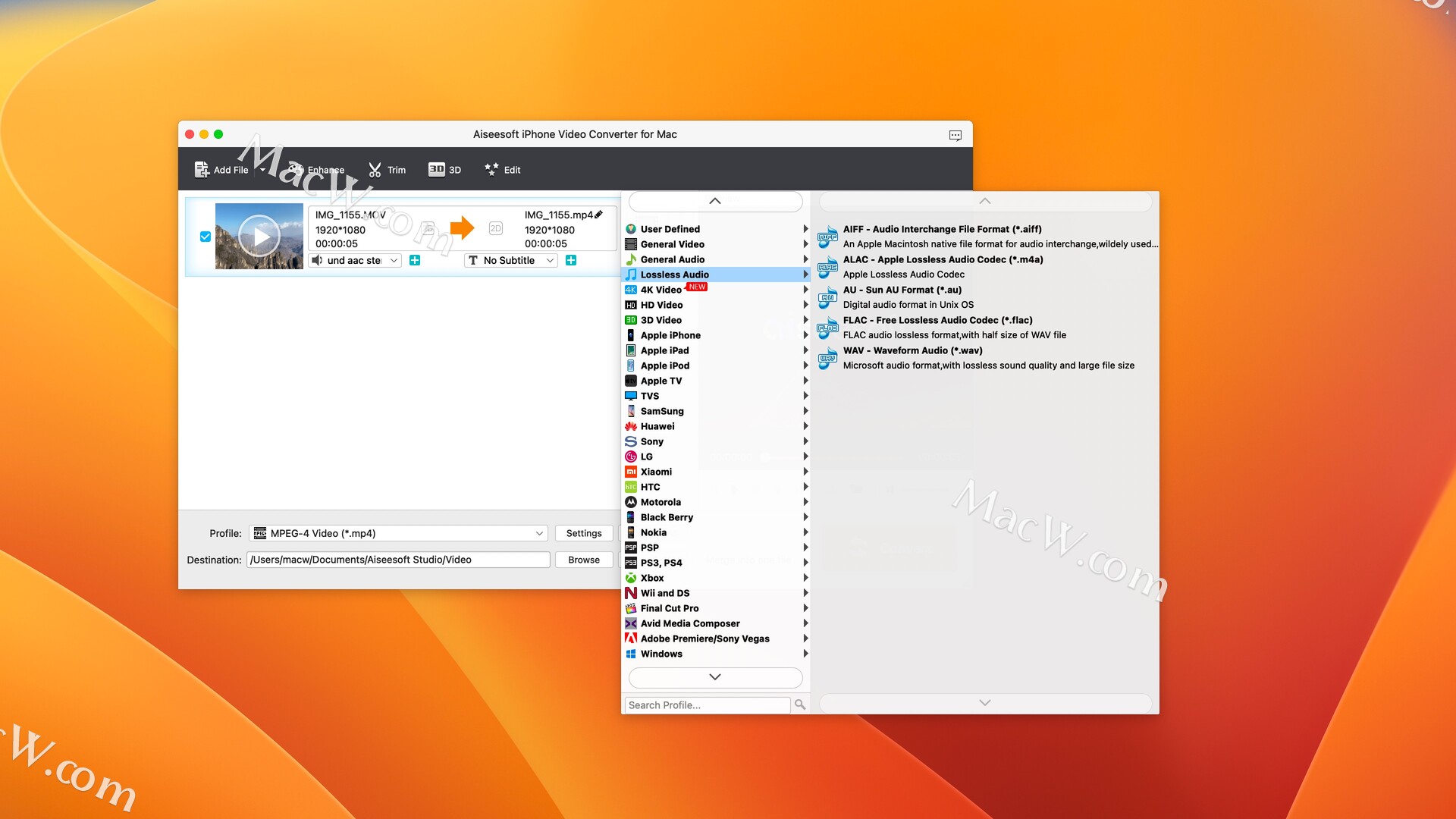Click the search magnifier icon
Image resolution: width=1456 pixels, height=819 pixels.
[800, 705]
